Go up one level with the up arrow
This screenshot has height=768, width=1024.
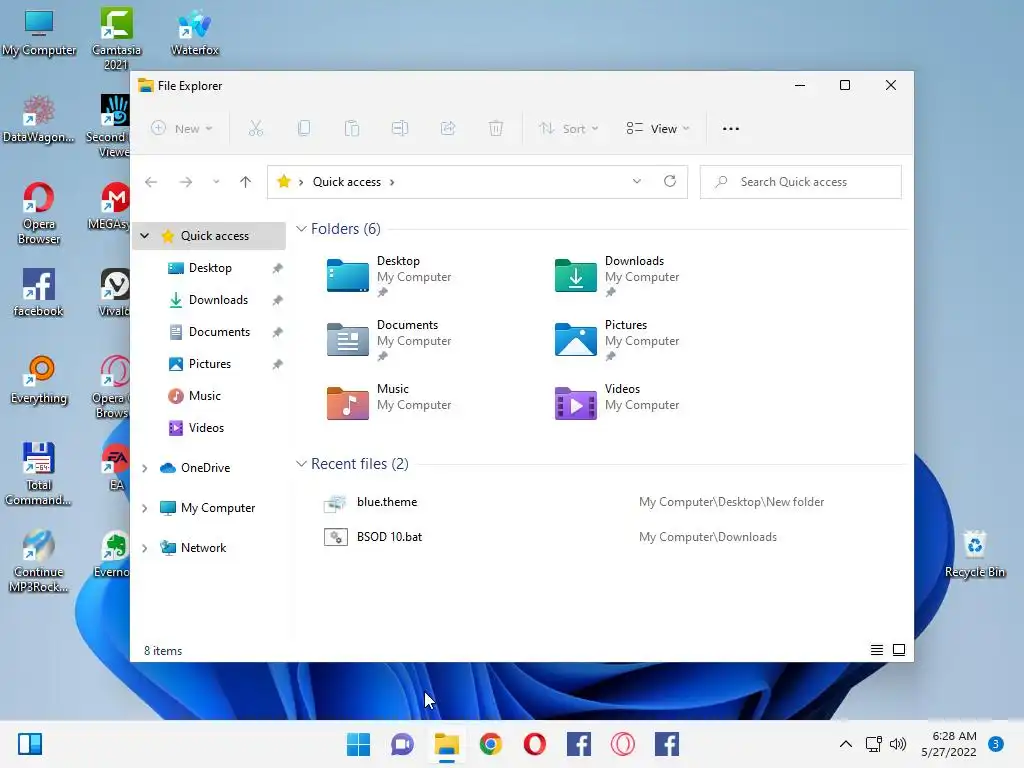[246, 182]
